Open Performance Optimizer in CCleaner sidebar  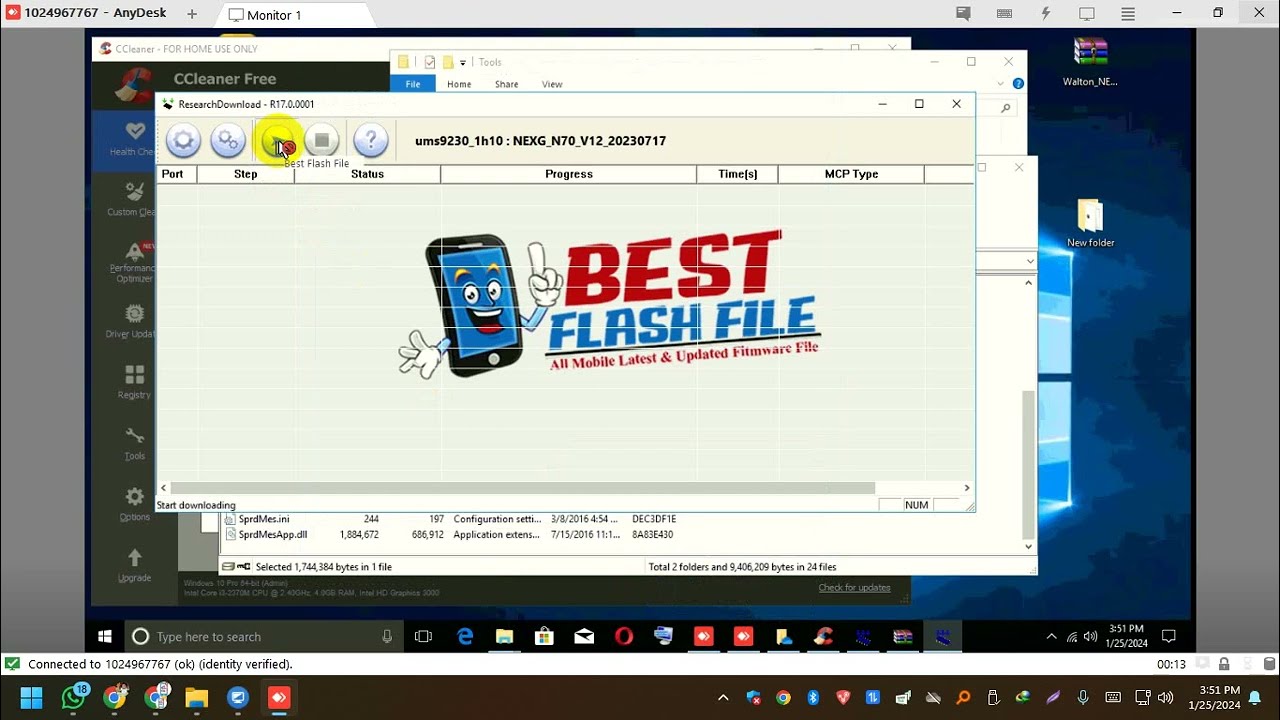(x=134, y=262)
